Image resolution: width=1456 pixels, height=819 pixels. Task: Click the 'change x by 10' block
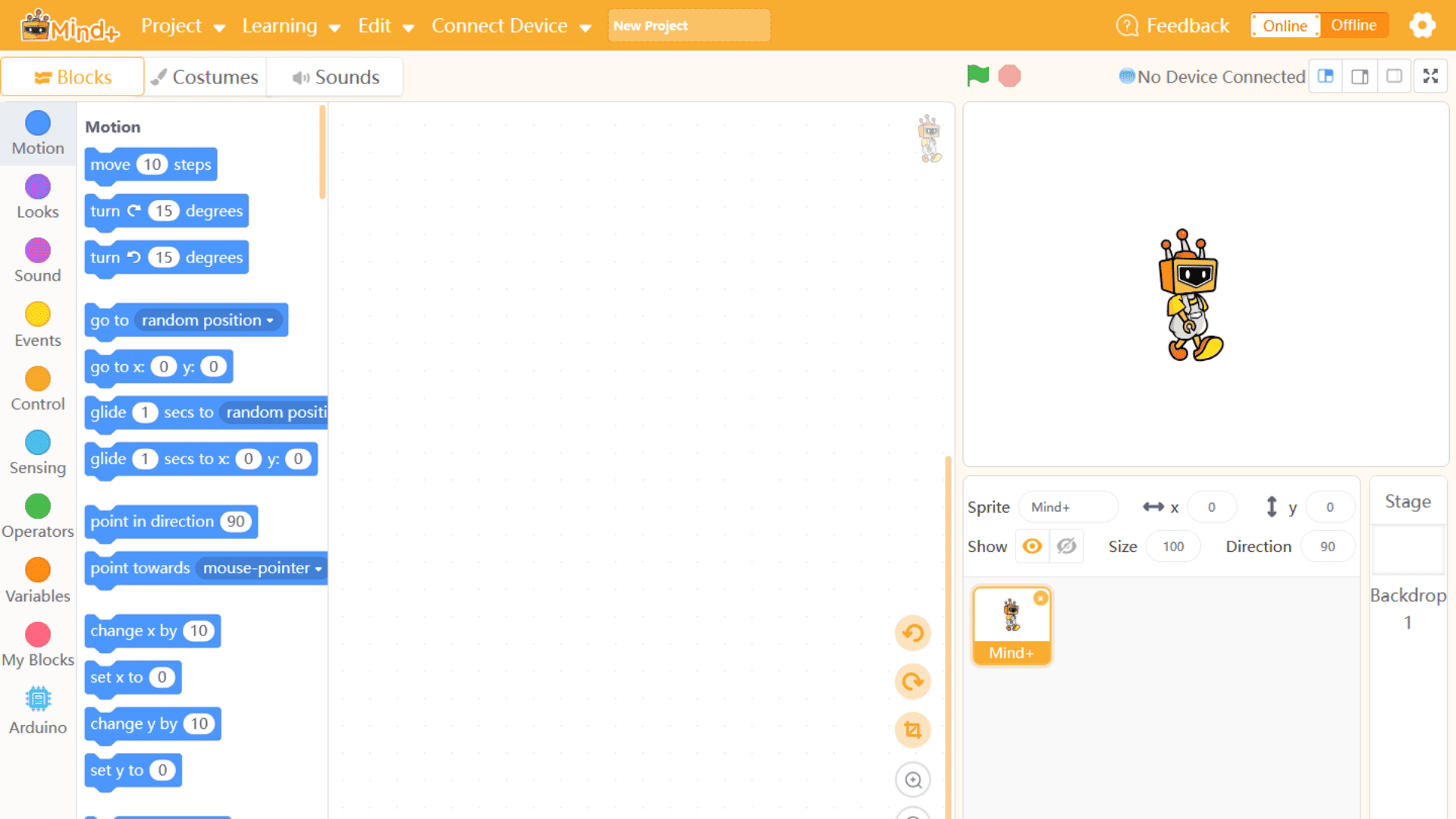tap(152, 632)
